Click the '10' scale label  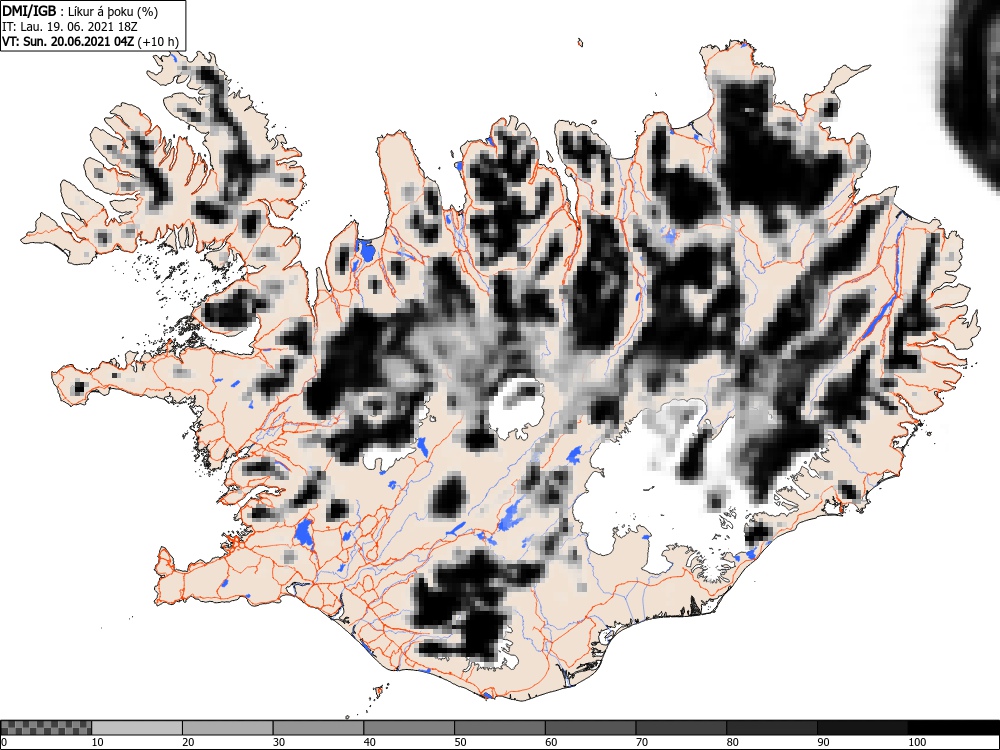[98, 742]
